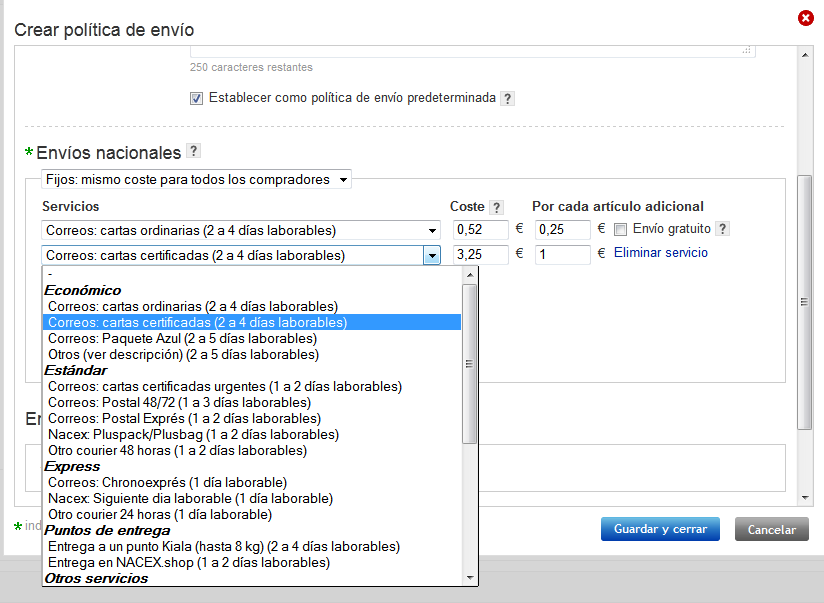824x603 pixels.
Task: Click dropdown list scrollbar up arrow
Action: pyautogui.click(x=470, y=275)
